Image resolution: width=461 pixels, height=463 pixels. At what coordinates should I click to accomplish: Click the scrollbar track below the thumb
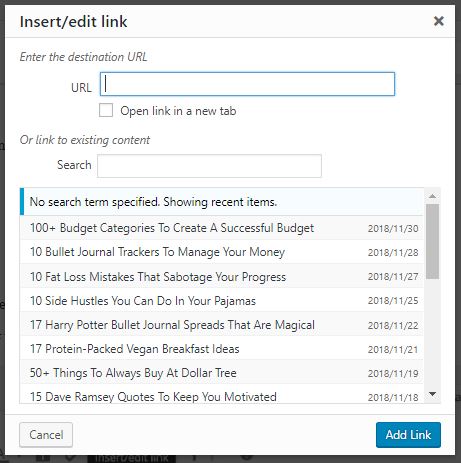(x=432, y=333)
